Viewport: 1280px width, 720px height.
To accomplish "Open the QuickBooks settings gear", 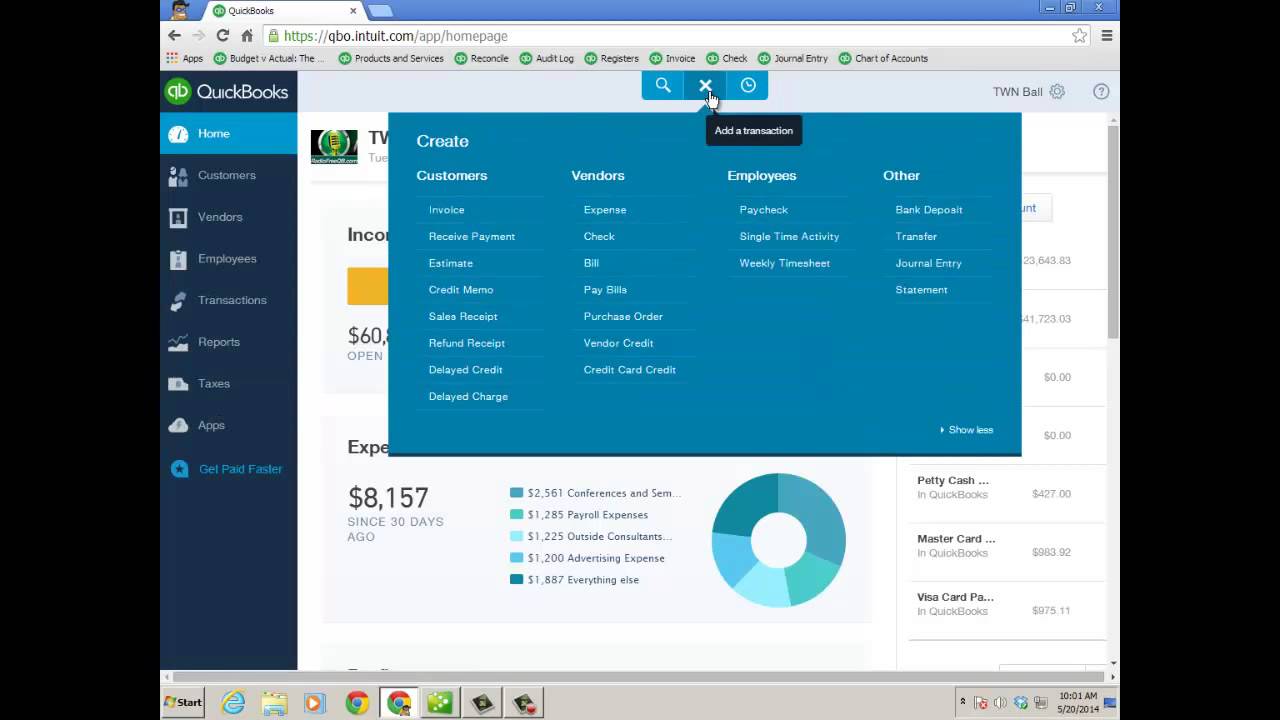I will 1057,91.
